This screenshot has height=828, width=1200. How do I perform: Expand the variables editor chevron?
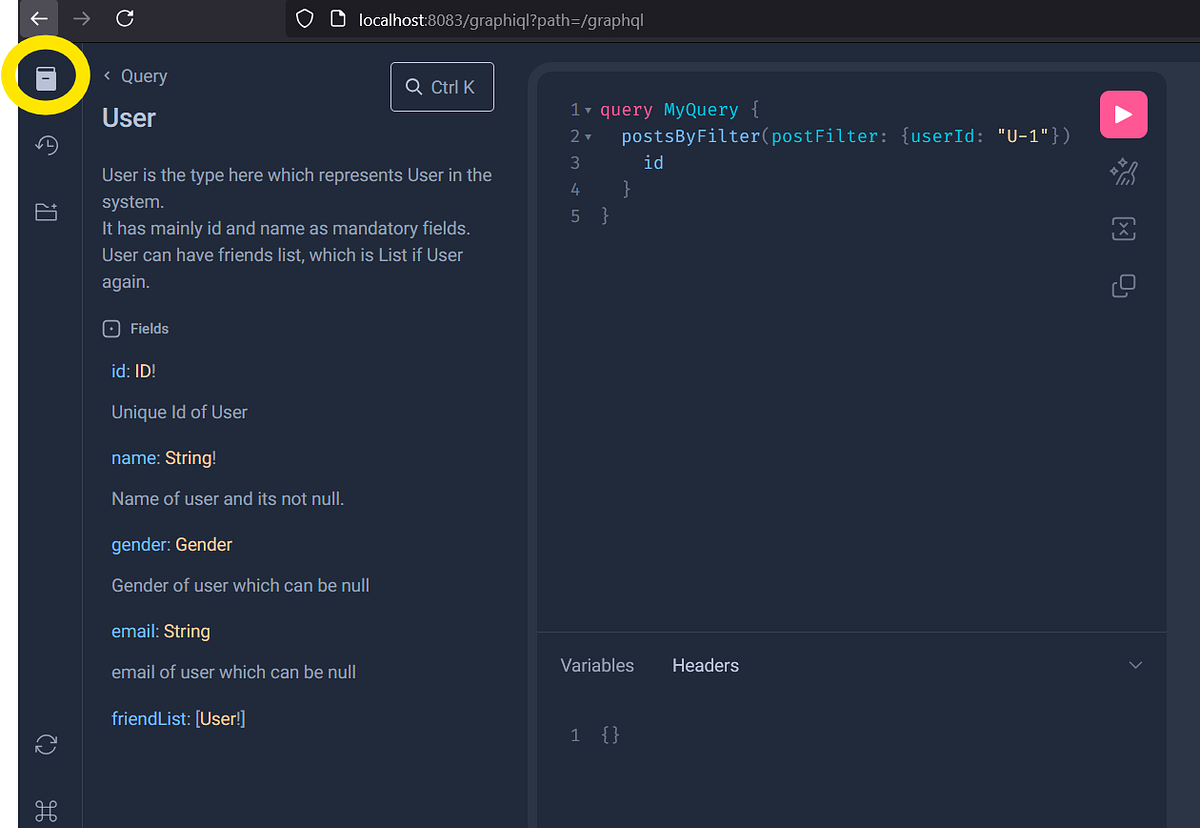point(1135,665)
